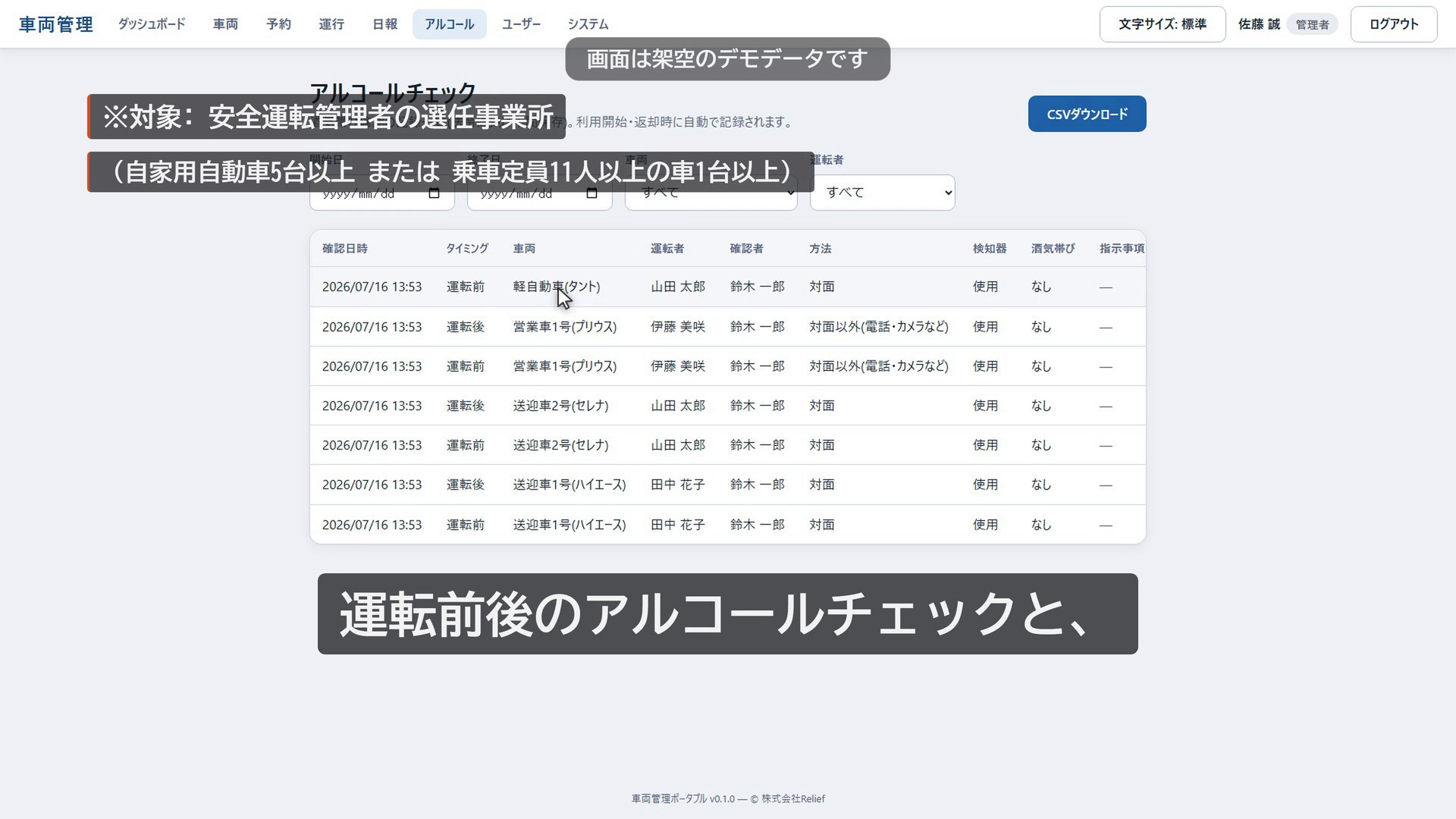Click the 車両管理 logo link
The height and width of the screenshot is (819, 1456).
56,24
